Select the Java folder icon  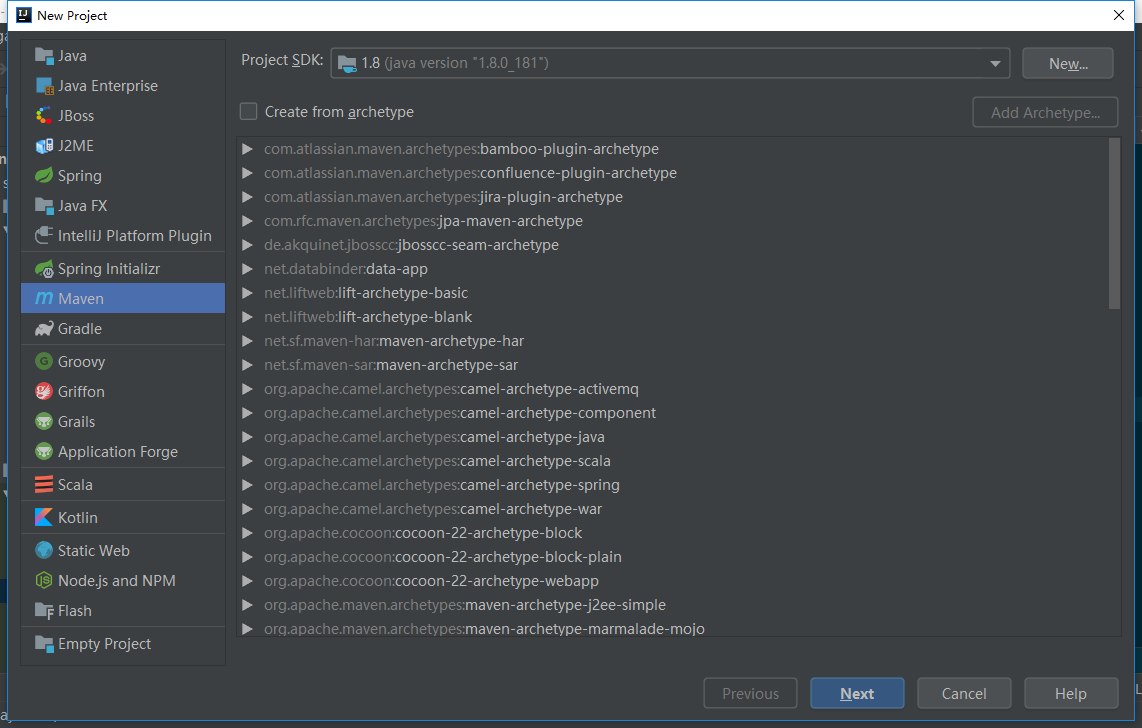(44, 56)
